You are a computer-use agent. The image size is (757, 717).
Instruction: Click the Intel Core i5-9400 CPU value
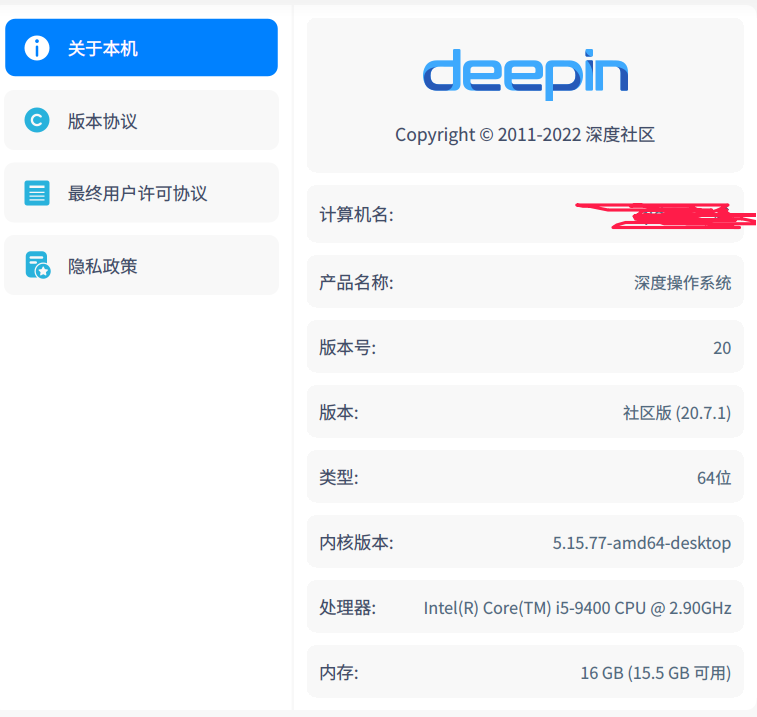click(577, 608)
